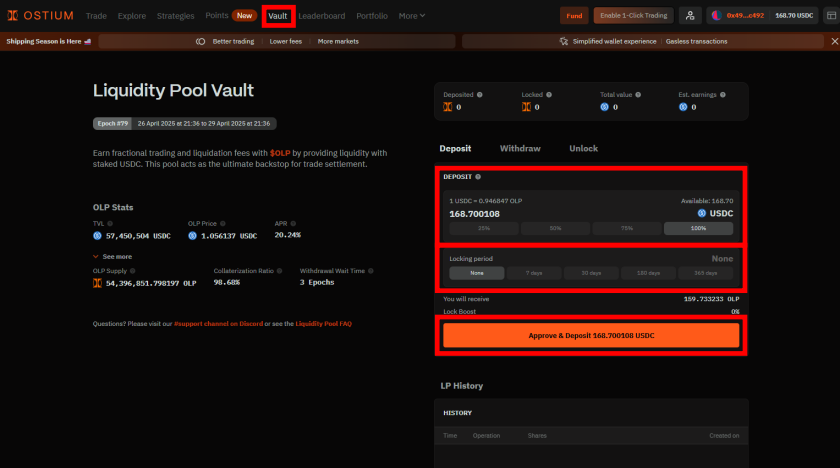840x468 pixels.
Task: Click the USDC icon beside TVL value
Action: click(97, 236)
